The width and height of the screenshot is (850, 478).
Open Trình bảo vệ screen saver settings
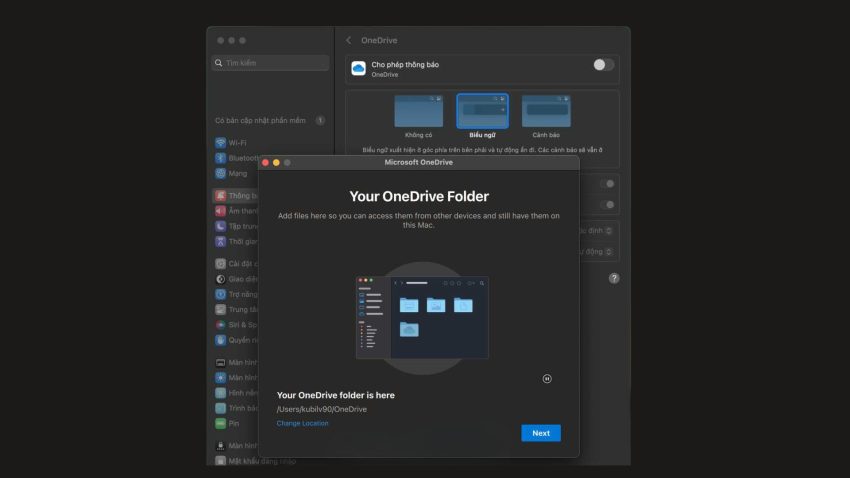tap(236, 408)
